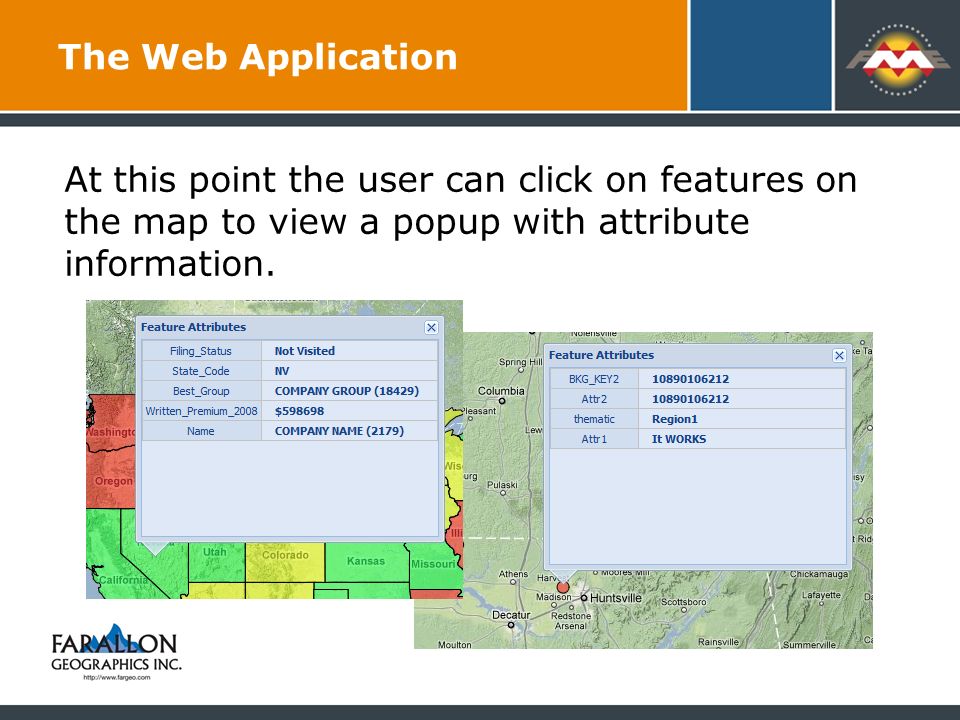
Task: Click 'COMPANY NAME (2179)' value
Action: coord(339,431)
